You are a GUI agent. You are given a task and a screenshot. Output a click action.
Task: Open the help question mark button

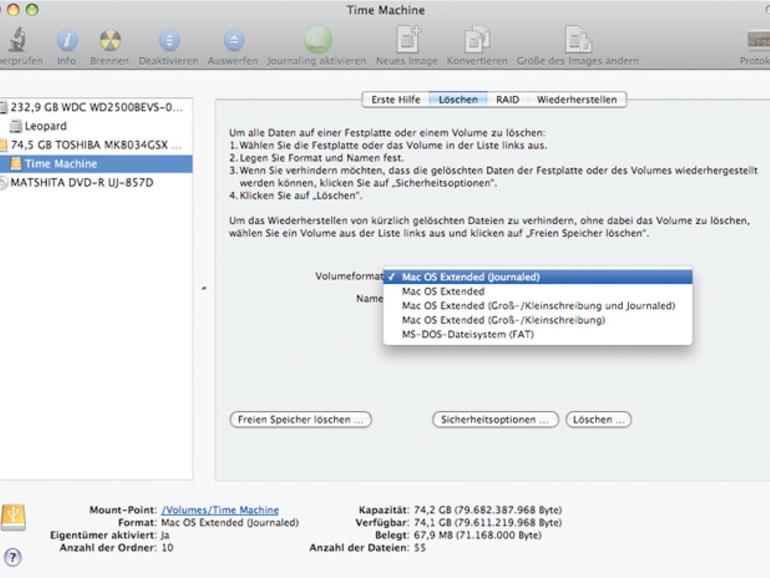[13, 557]
